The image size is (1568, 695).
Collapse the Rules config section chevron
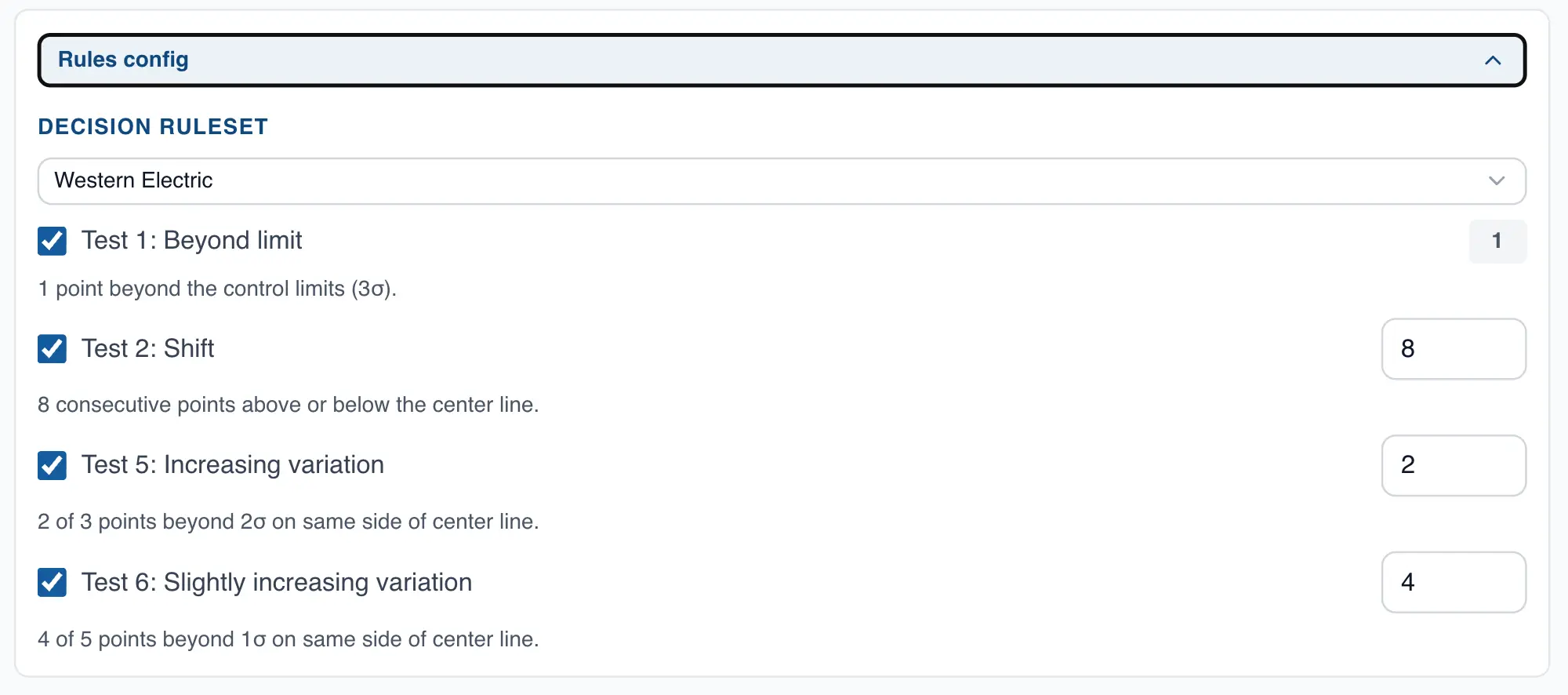tap(1493, 60)
